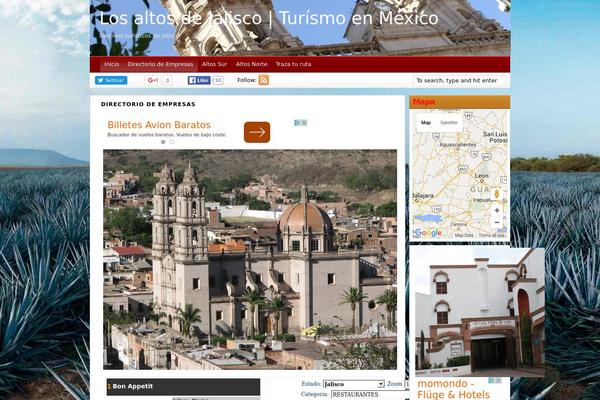The image size is (600, 400).
Task: Open the Altos Sur menu item
Action: [214, 64]
